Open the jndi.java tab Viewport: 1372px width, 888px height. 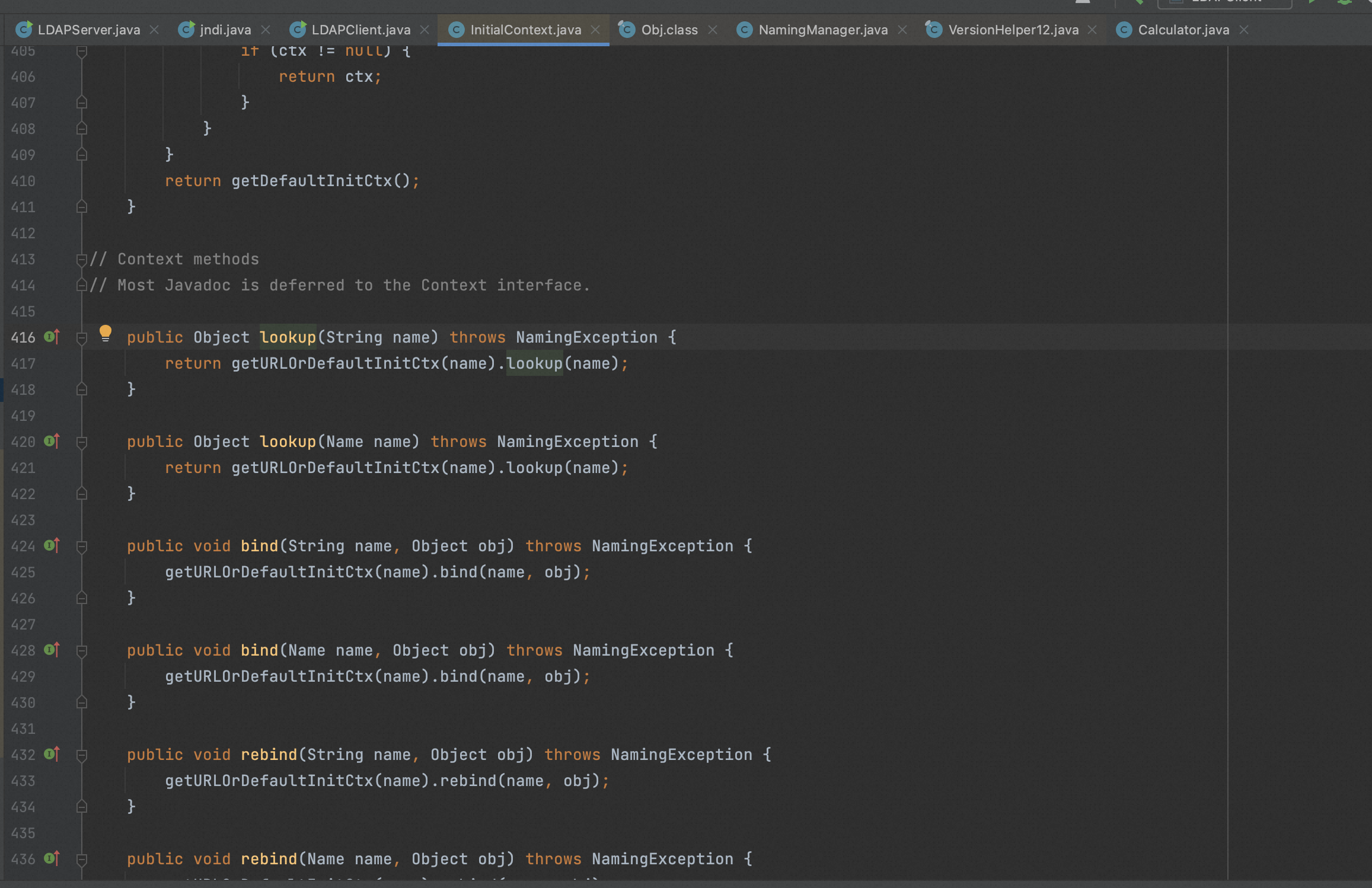pos(225,30)
